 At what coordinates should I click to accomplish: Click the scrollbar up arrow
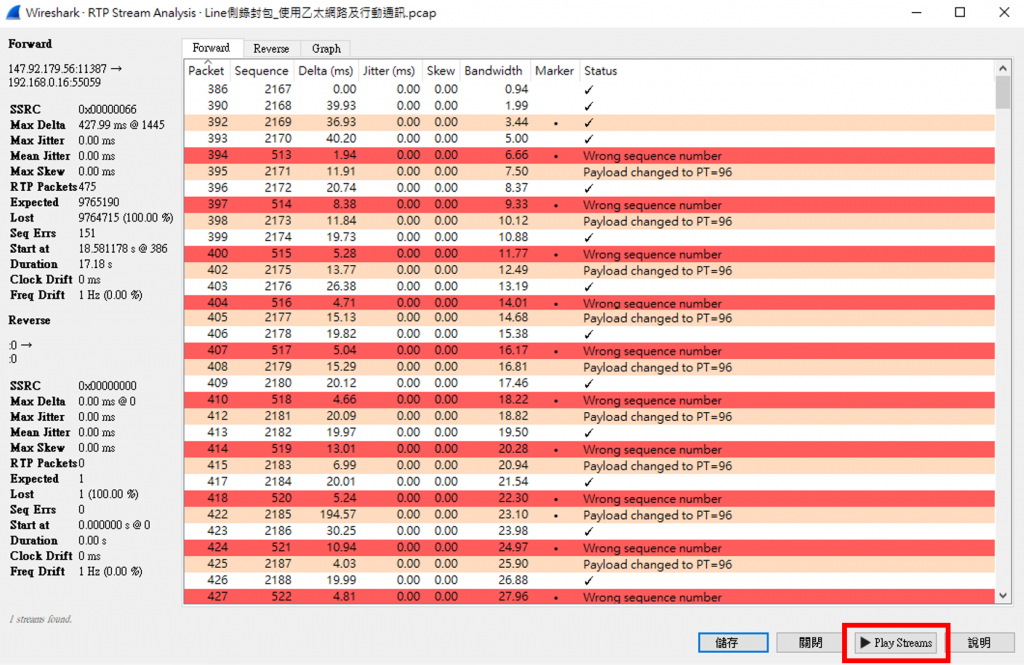(1003, 68)
